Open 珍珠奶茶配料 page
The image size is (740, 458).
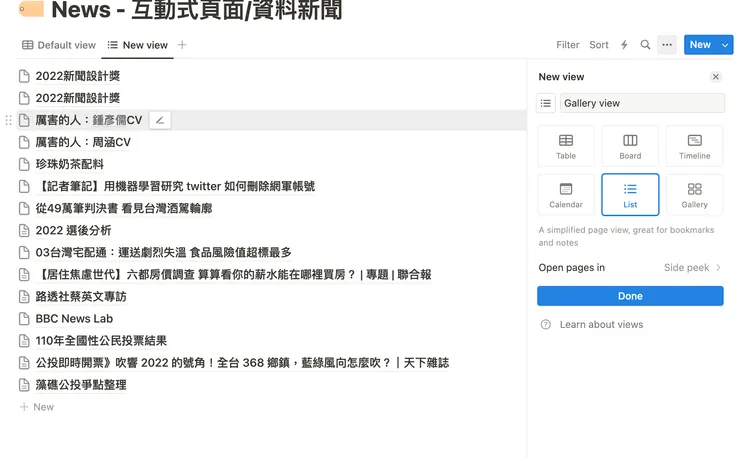(69, 164)
